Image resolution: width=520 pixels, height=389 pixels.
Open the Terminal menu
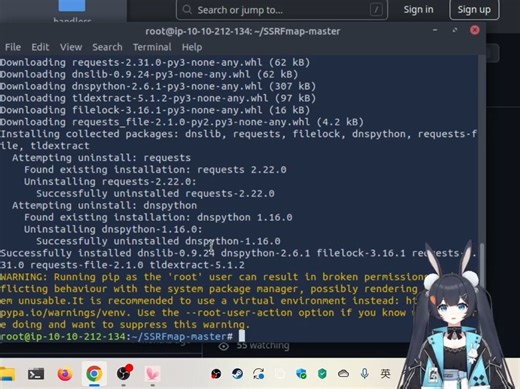152,47
